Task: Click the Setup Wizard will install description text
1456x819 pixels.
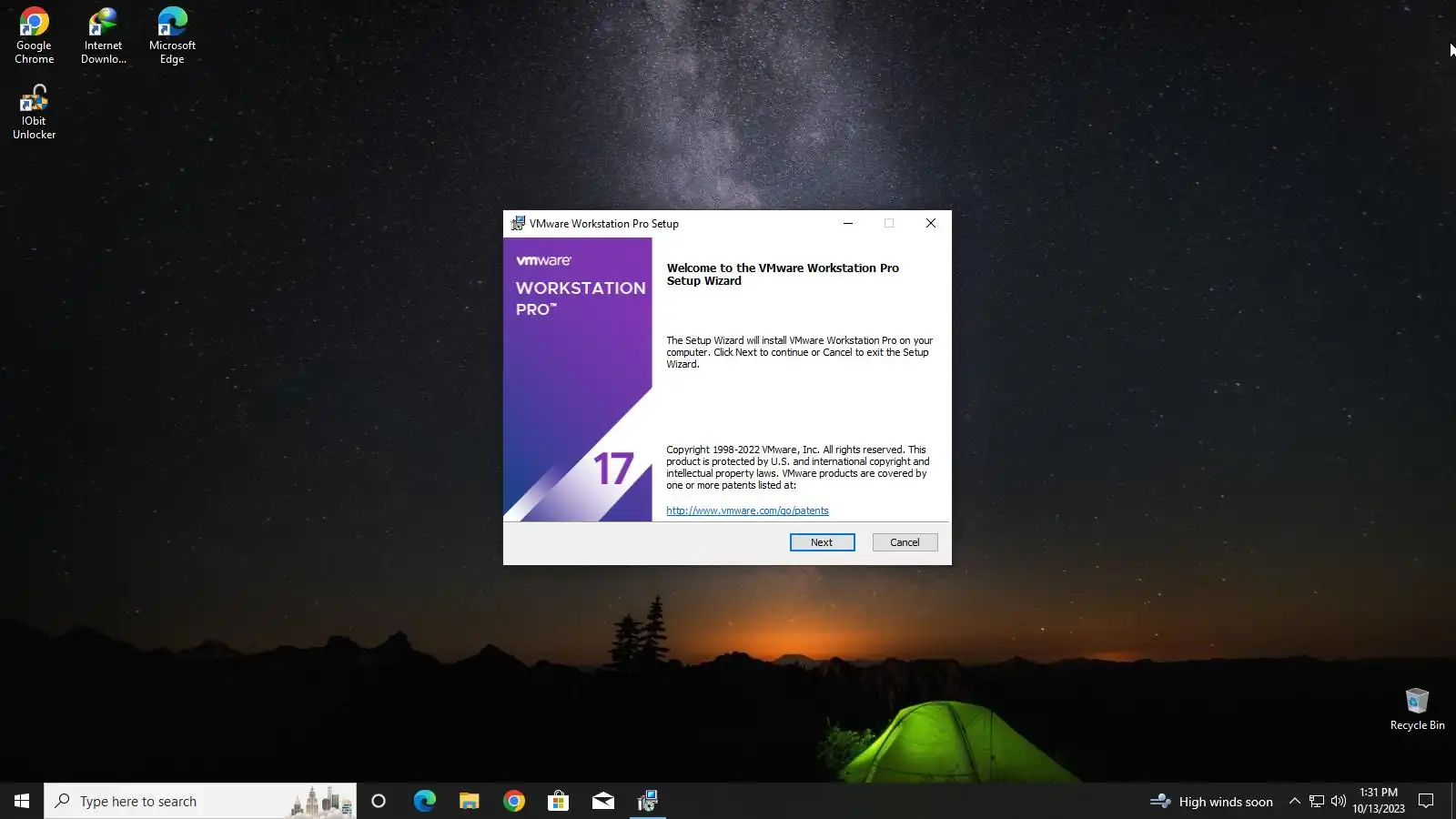Action: 799,352
